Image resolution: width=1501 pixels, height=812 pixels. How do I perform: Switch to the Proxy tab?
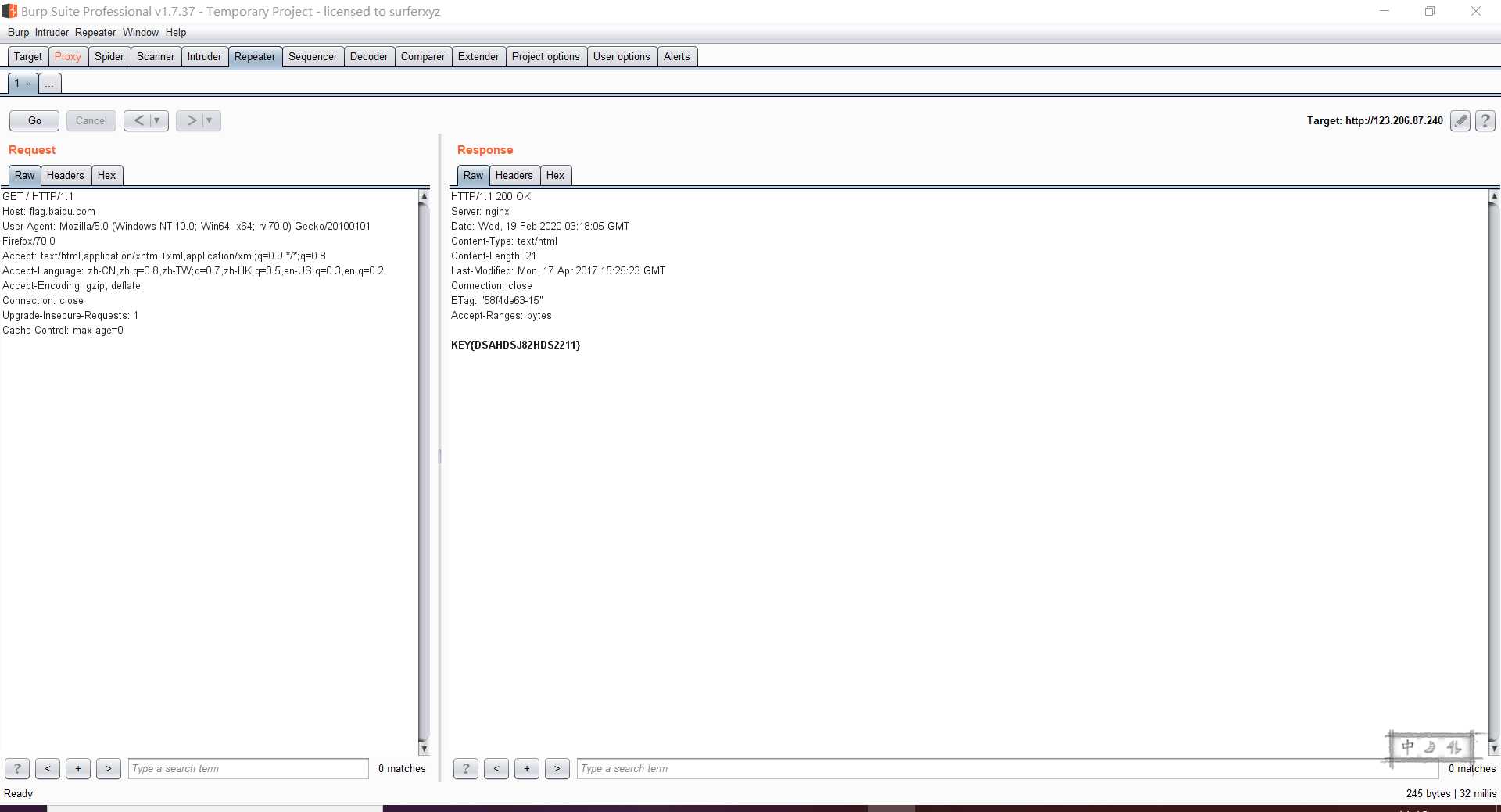tap(68, 57)
